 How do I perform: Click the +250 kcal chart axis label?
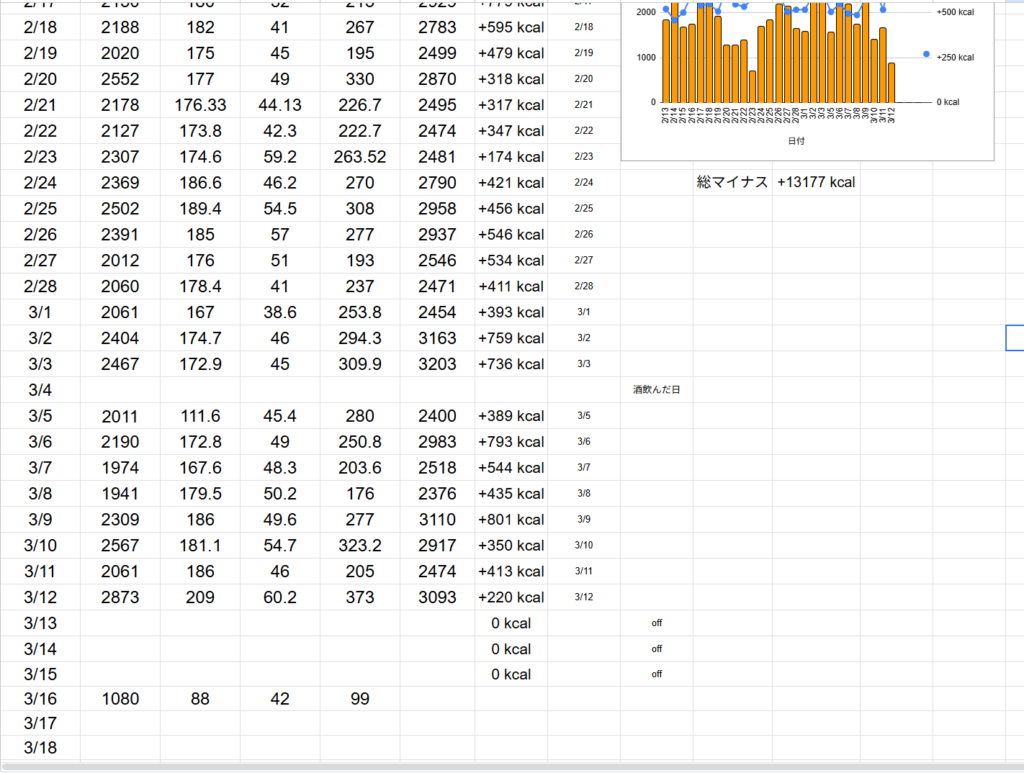pyautogui.click(x=954, y=57)
